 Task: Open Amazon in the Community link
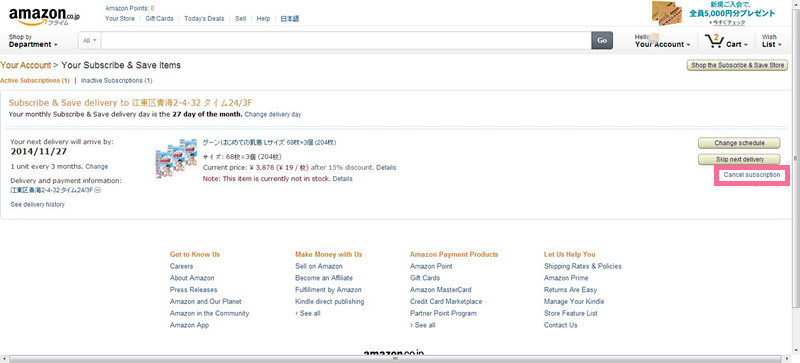coord(210,313)
